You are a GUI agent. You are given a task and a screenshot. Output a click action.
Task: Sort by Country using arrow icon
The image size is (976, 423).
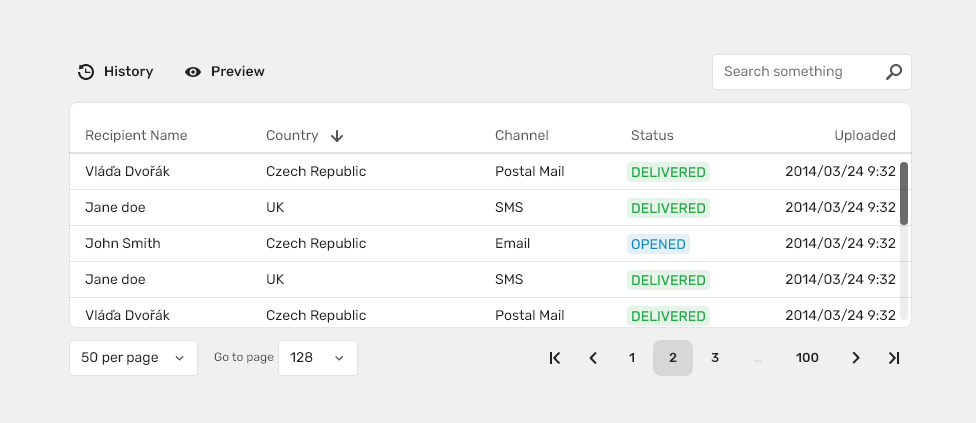point(337,136)
